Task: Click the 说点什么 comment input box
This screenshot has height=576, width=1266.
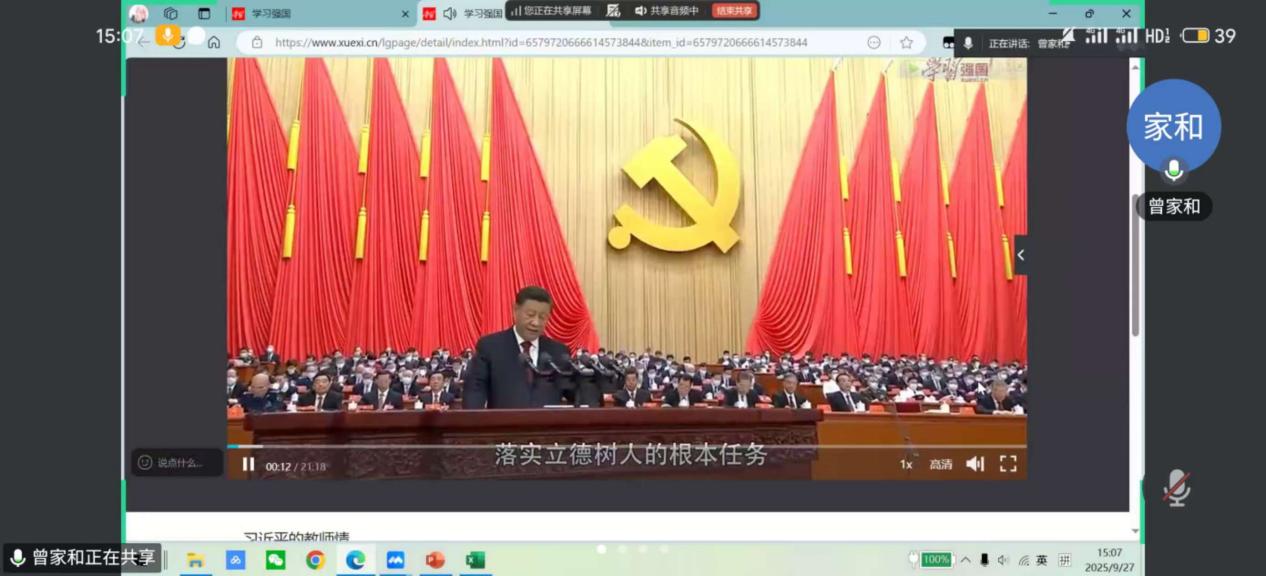Action: 178,462
